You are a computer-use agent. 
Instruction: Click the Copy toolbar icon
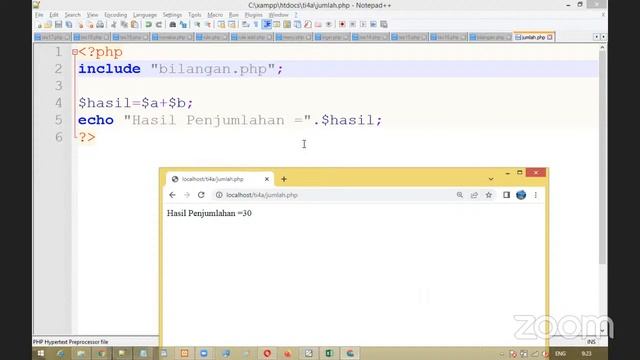[x=124, y=25]
